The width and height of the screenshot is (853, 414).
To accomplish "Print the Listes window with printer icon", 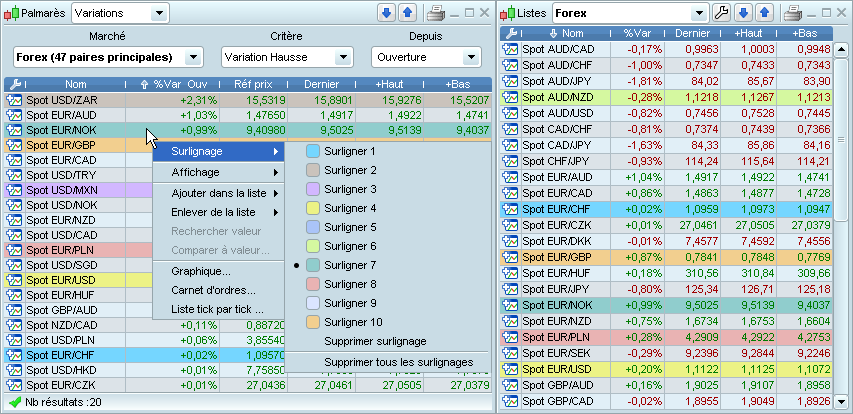I will pos(793,13).
